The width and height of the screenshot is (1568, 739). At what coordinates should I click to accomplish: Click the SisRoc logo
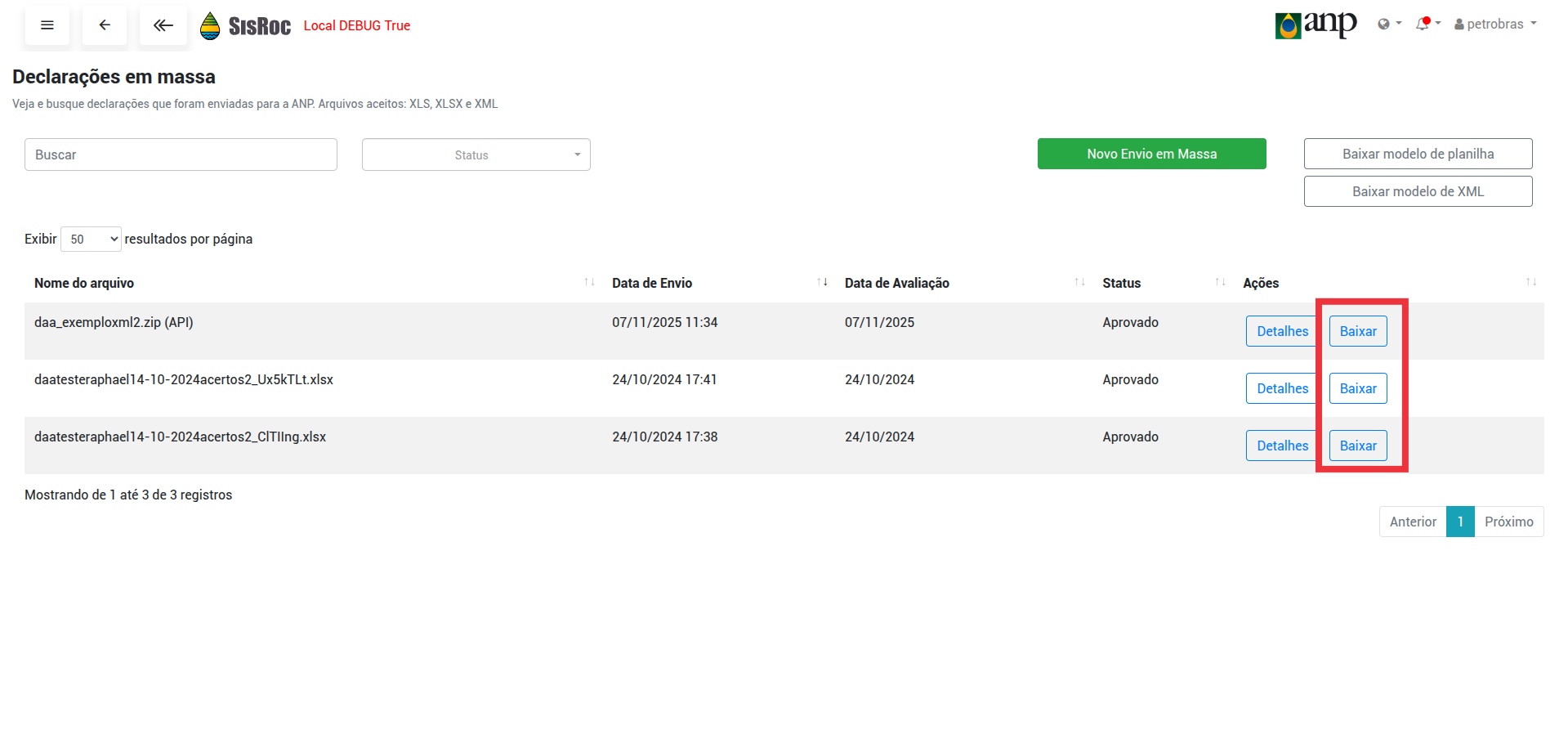click(246, 26)
